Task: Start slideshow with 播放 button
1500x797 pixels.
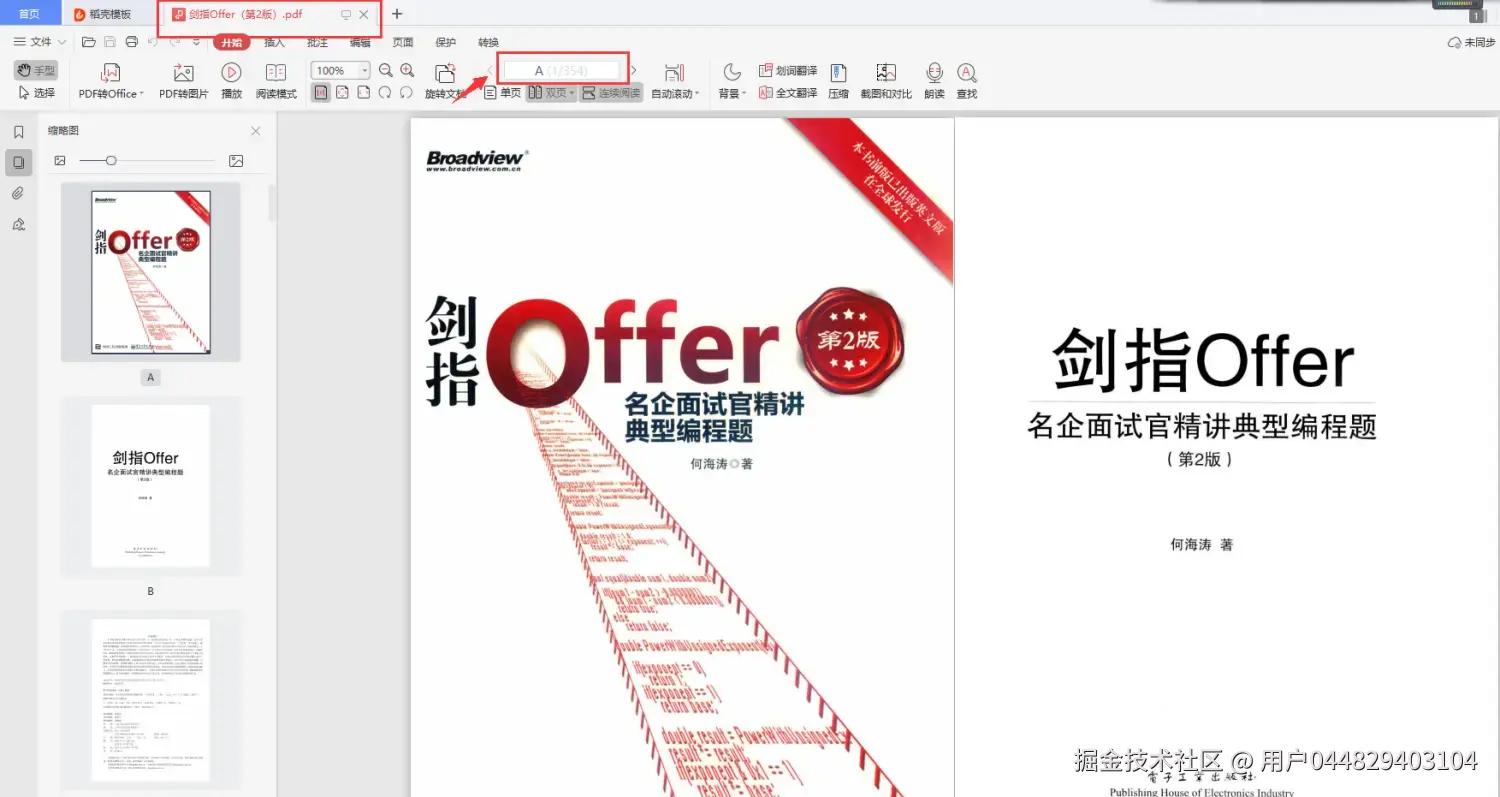Action: point(231,81)
